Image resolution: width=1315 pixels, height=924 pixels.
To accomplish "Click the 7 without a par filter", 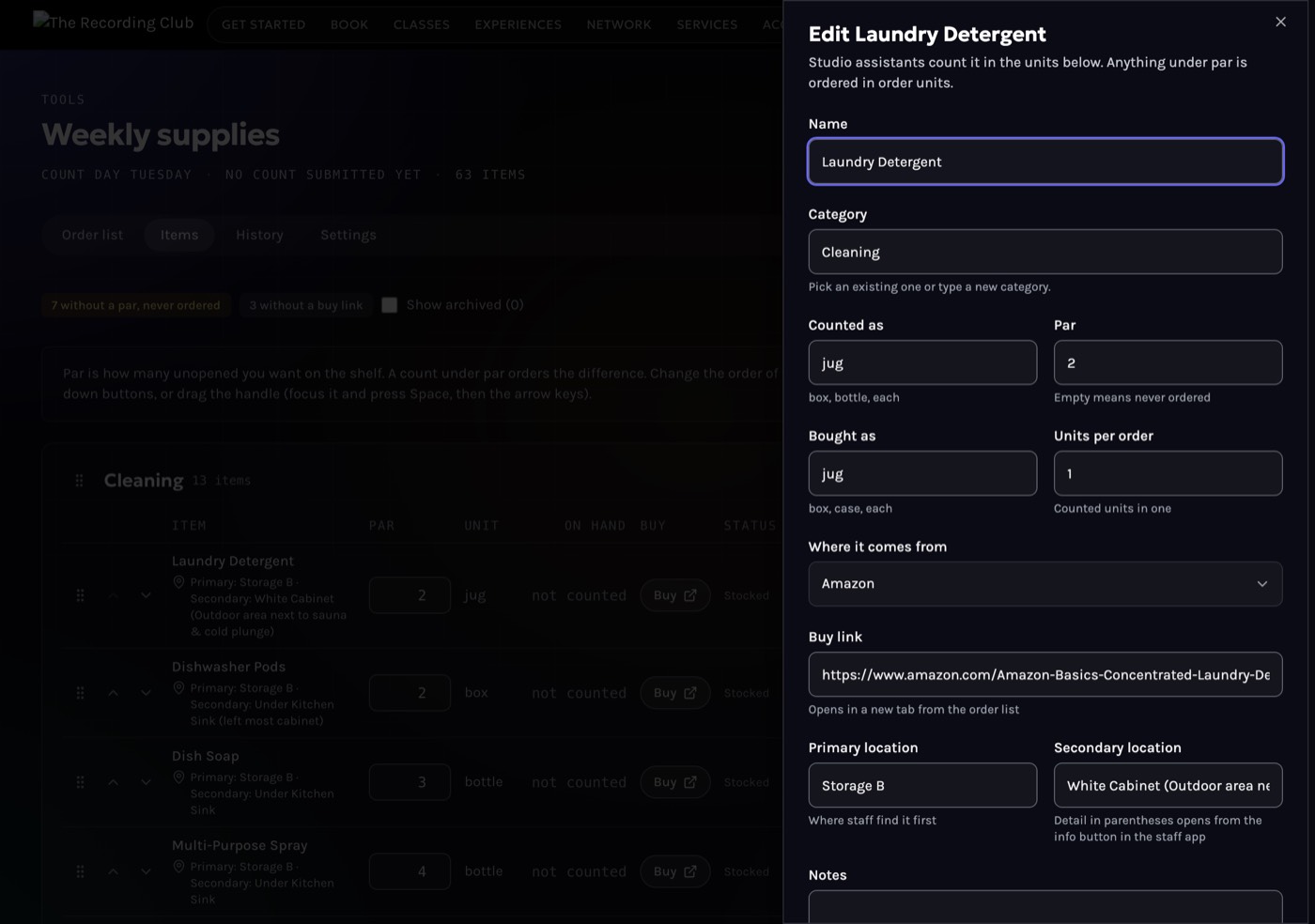I will coord(136,305).
